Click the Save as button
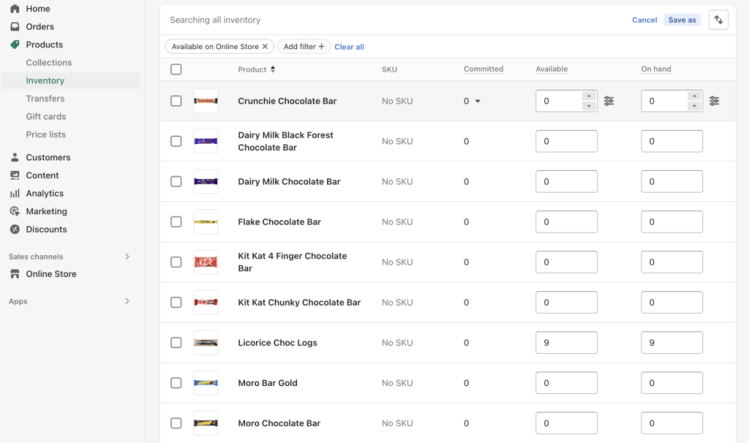Viewport: 749px width, 443px height. [x=682, y=20]
